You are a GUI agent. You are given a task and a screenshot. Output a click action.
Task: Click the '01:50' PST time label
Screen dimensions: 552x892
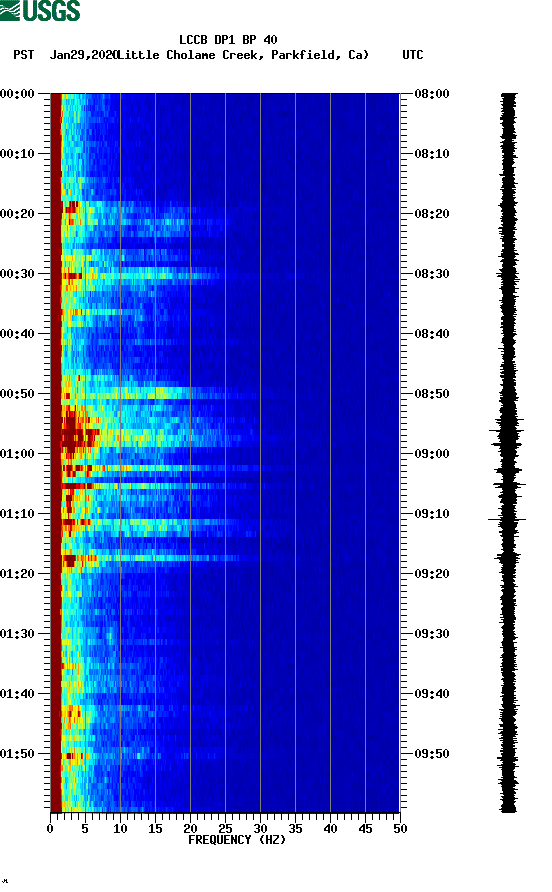17,754
